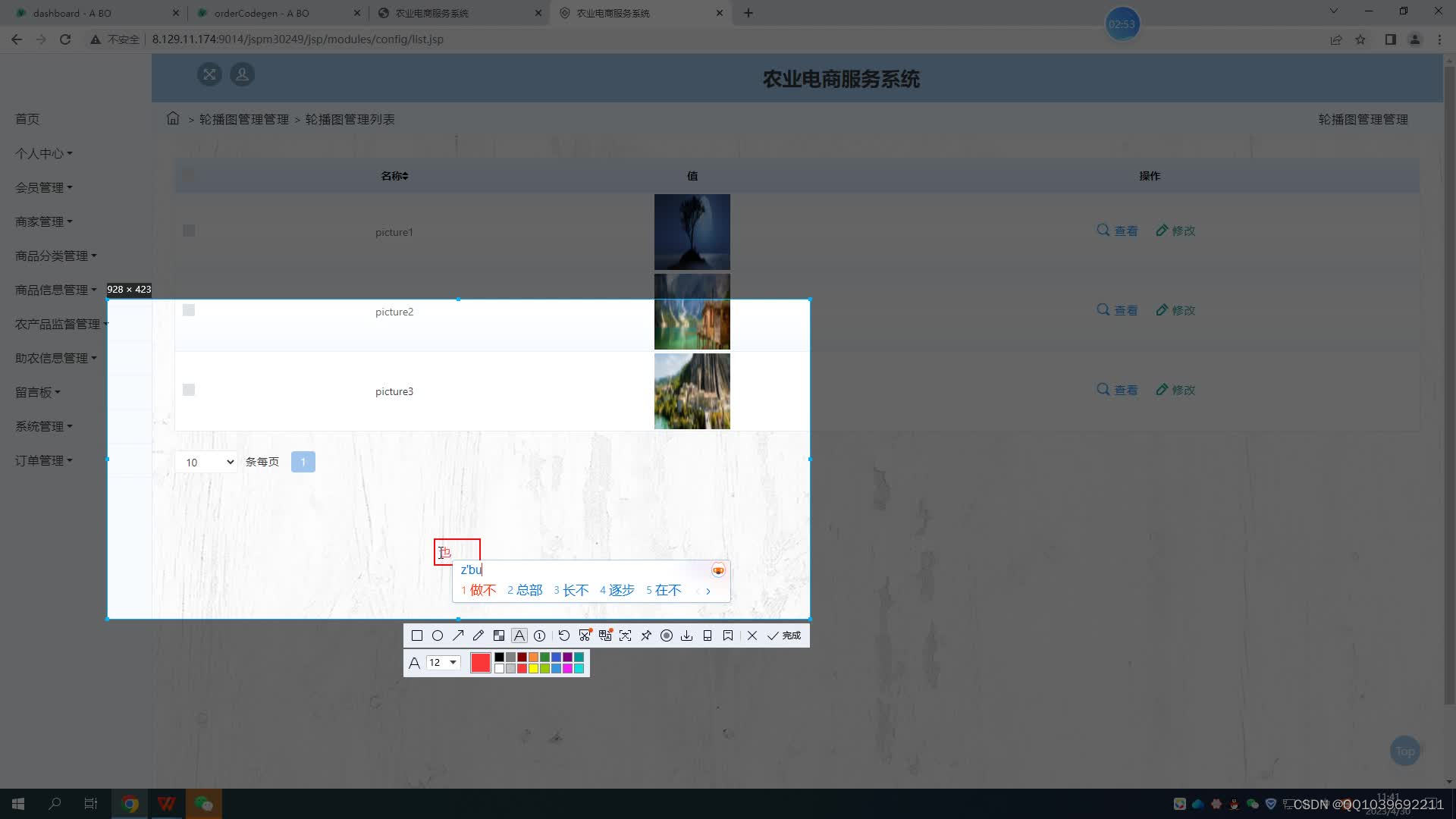
Task: Expand the 订单管理 sidebar menu
Action: click(x=44, y=460)
